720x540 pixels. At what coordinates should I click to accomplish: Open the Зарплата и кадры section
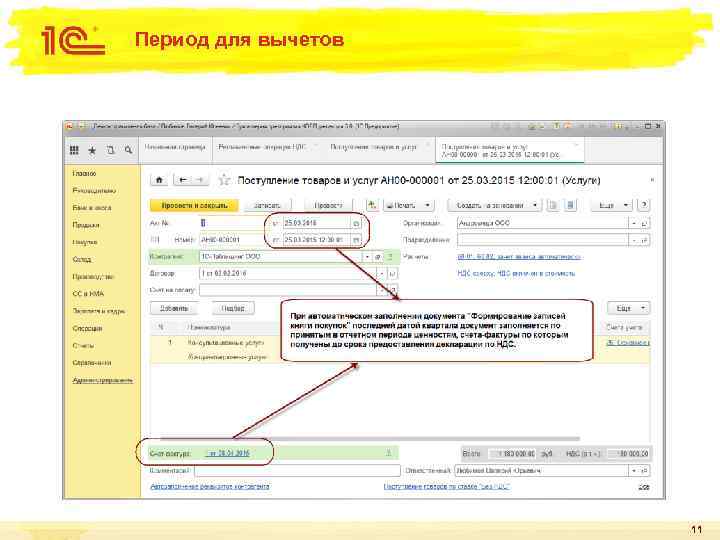(99, 311)
